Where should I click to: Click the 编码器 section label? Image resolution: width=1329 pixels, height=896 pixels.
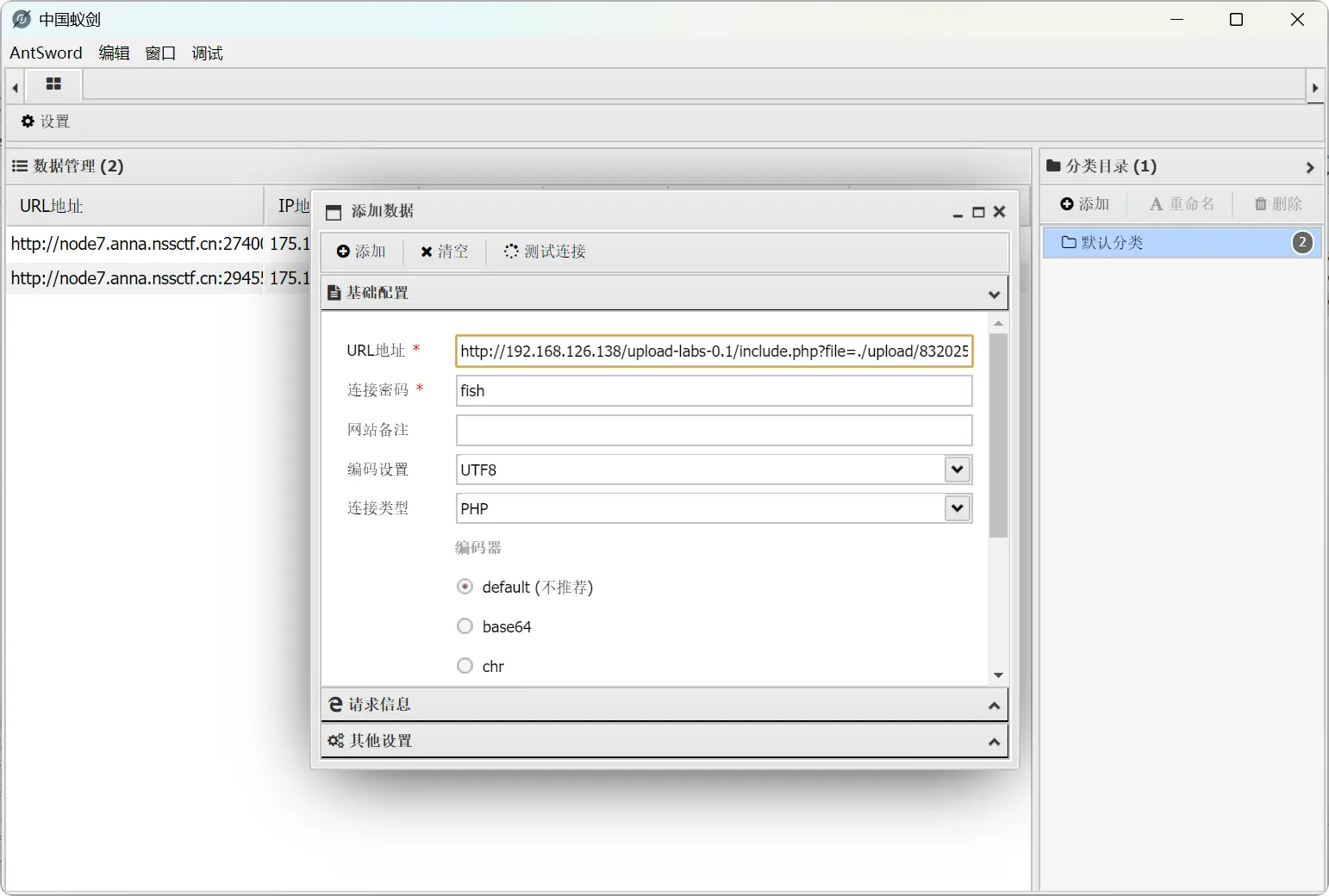coord(478,548)
